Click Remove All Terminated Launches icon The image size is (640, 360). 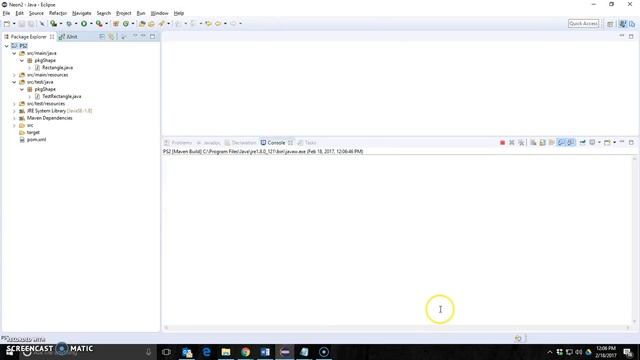point(521,142)
